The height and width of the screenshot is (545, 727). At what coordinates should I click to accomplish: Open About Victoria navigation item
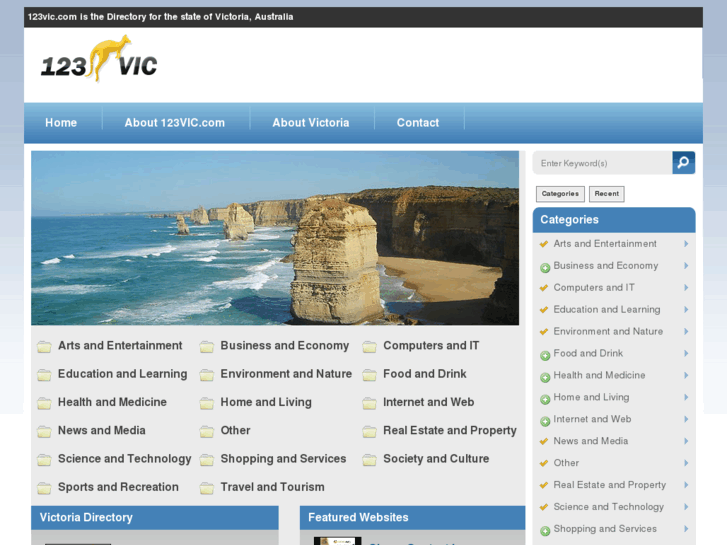click(x=311, y=122)
